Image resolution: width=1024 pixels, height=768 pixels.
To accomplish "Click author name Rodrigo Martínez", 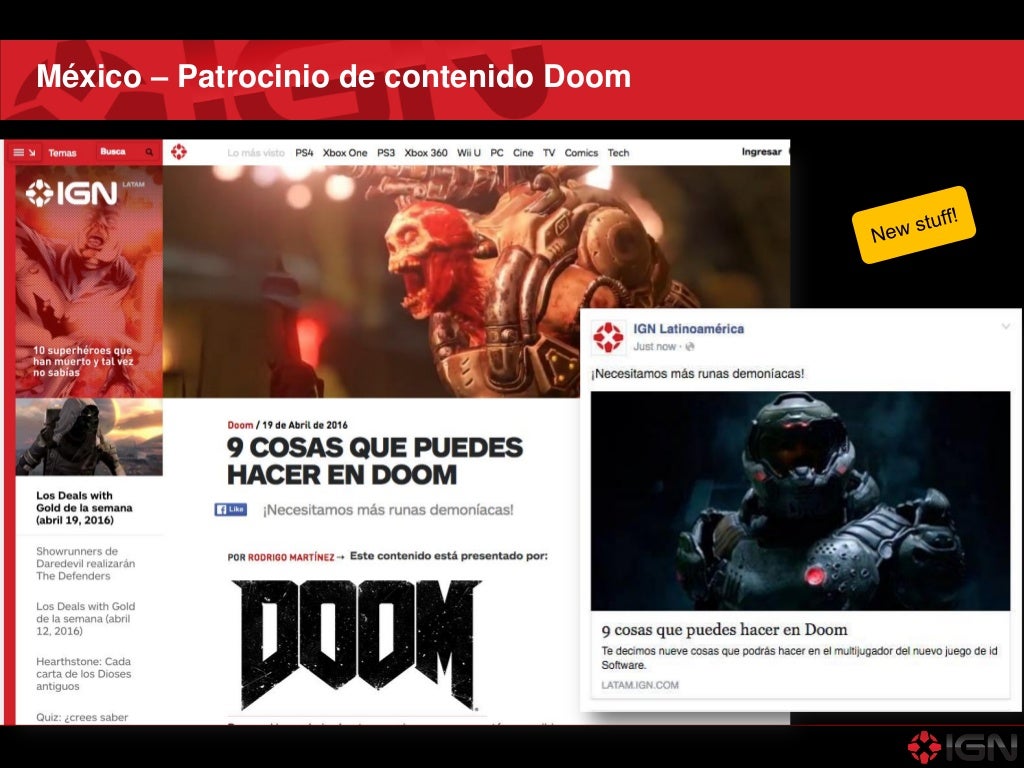I will [x=291, y=557].
